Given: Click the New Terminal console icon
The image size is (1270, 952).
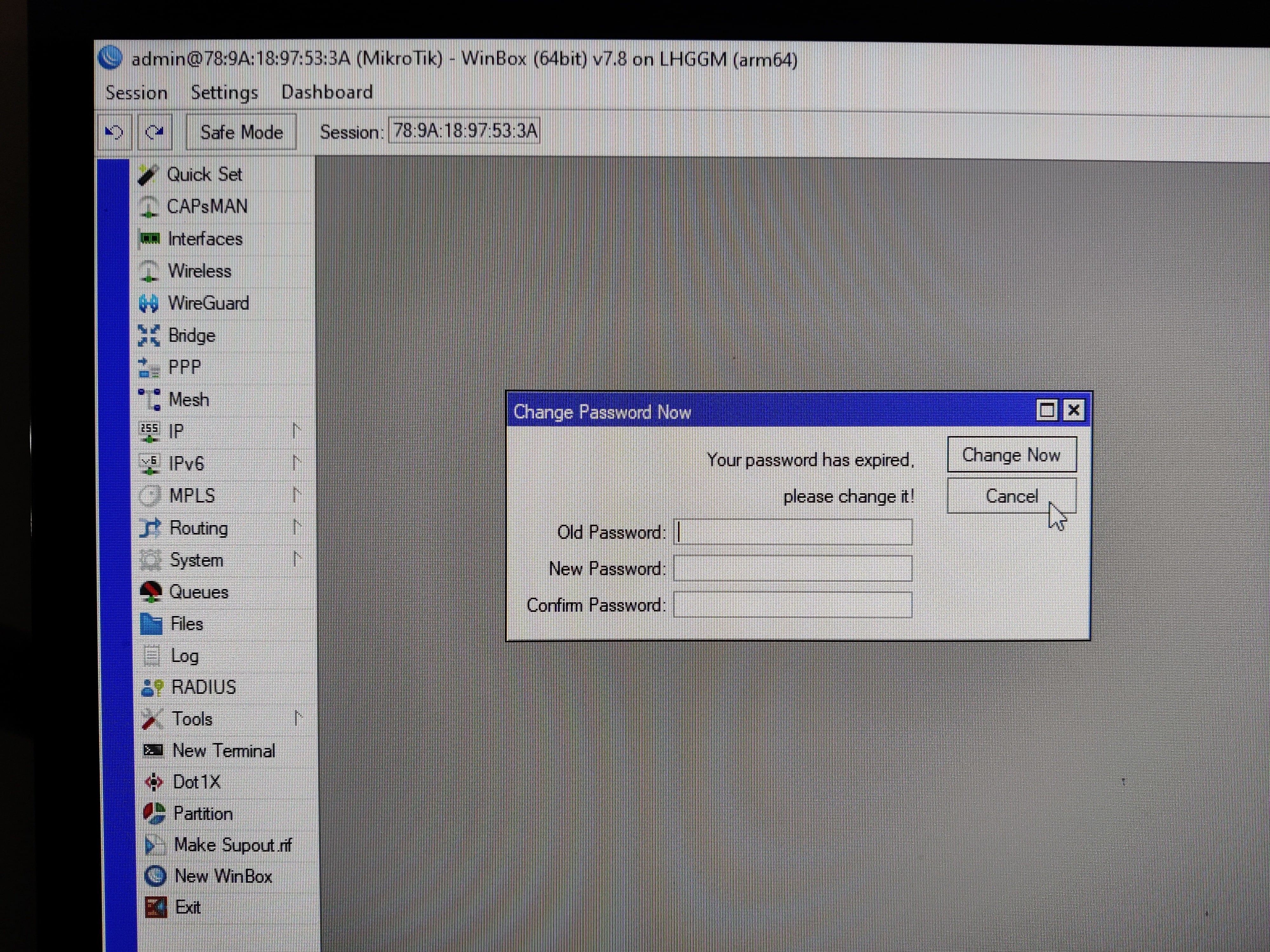Looking at the screenshot, I should 153,750.
